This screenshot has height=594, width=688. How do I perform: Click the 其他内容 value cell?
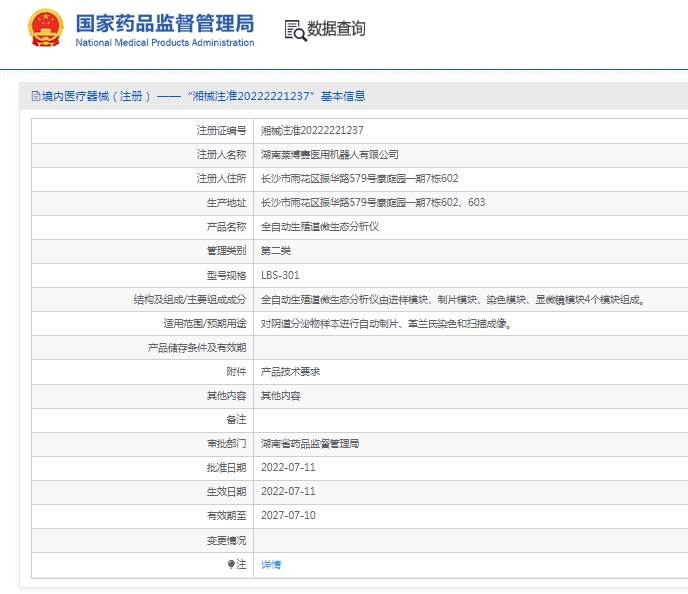click(281, 396)
